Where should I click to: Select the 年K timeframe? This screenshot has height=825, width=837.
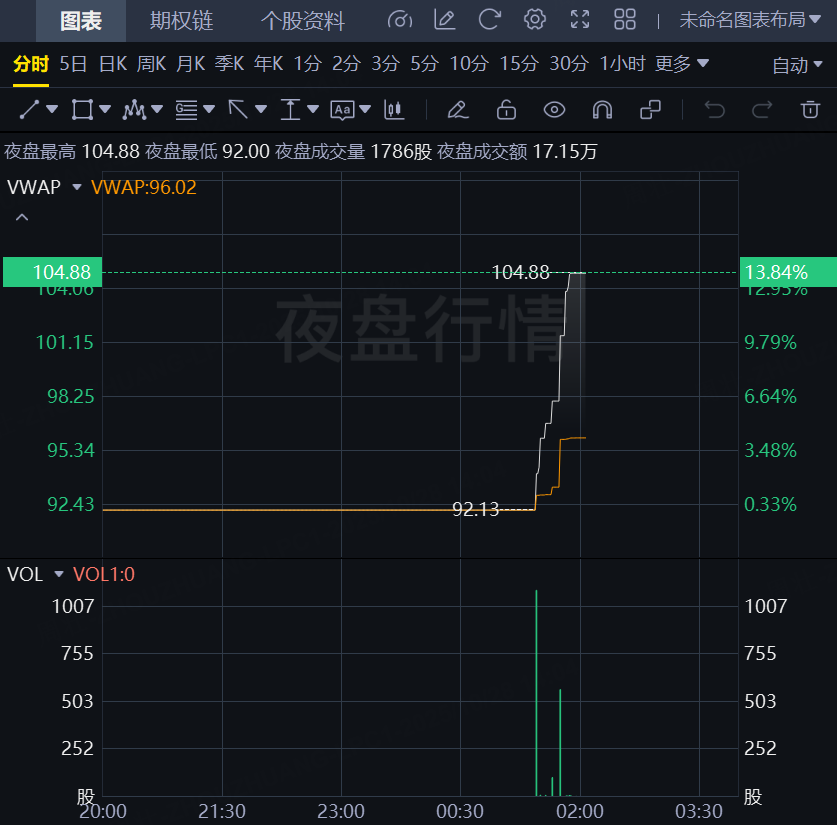coord(269,64)
